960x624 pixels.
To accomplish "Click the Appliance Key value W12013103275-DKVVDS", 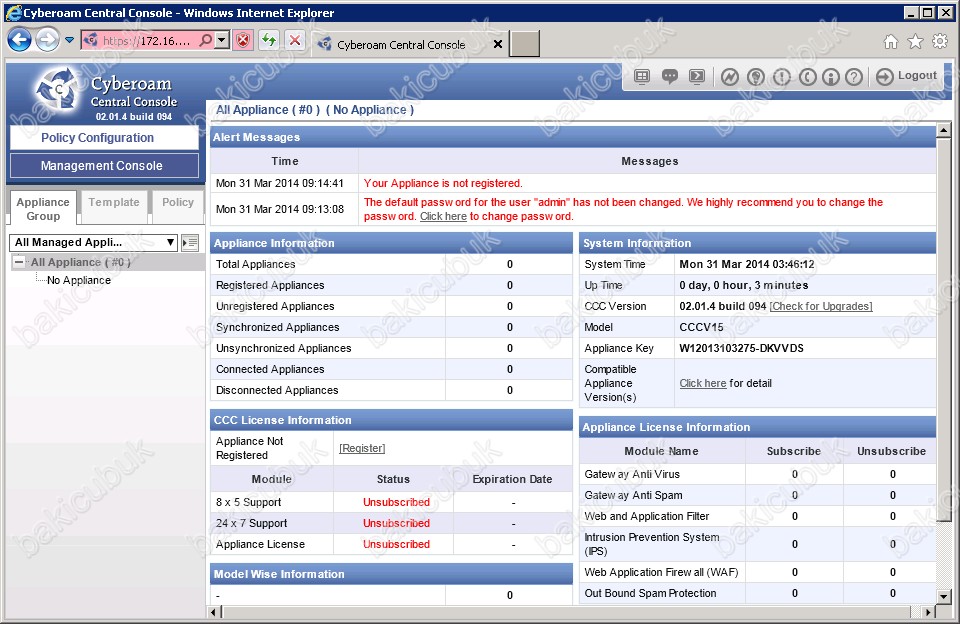I will pyautogui.click(x=741, y=348).
